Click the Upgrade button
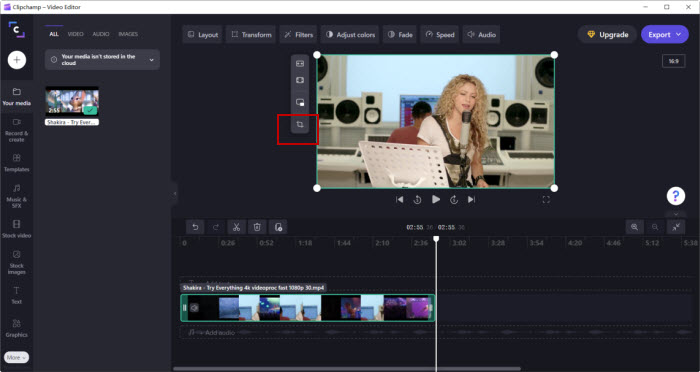 [x=608, y=34]
